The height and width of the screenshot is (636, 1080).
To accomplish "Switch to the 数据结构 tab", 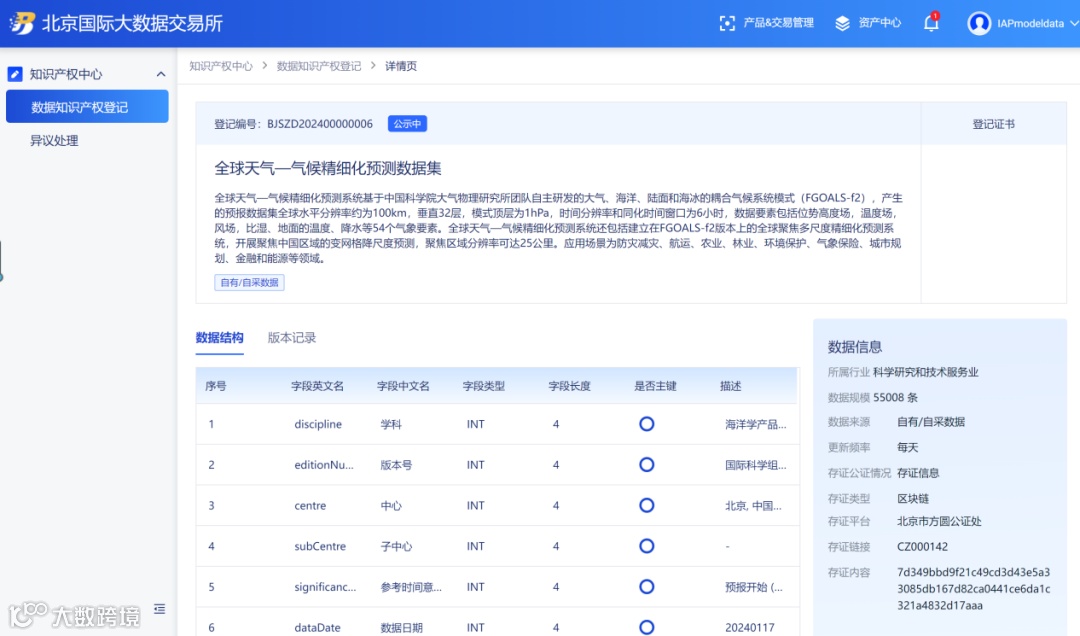I will (220, 338).
